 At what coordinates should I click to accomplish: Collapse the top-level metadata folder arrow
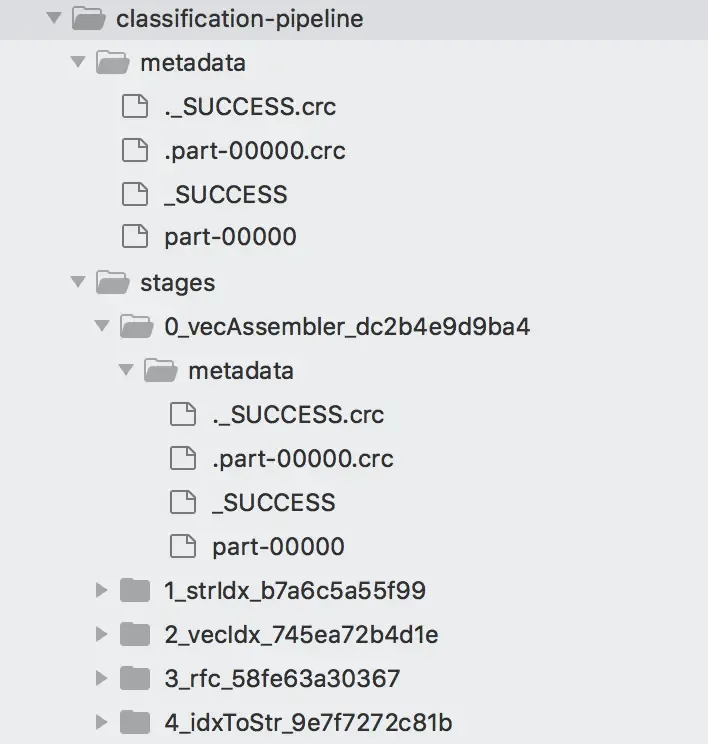pyautogui.click(x=78, y=62)
